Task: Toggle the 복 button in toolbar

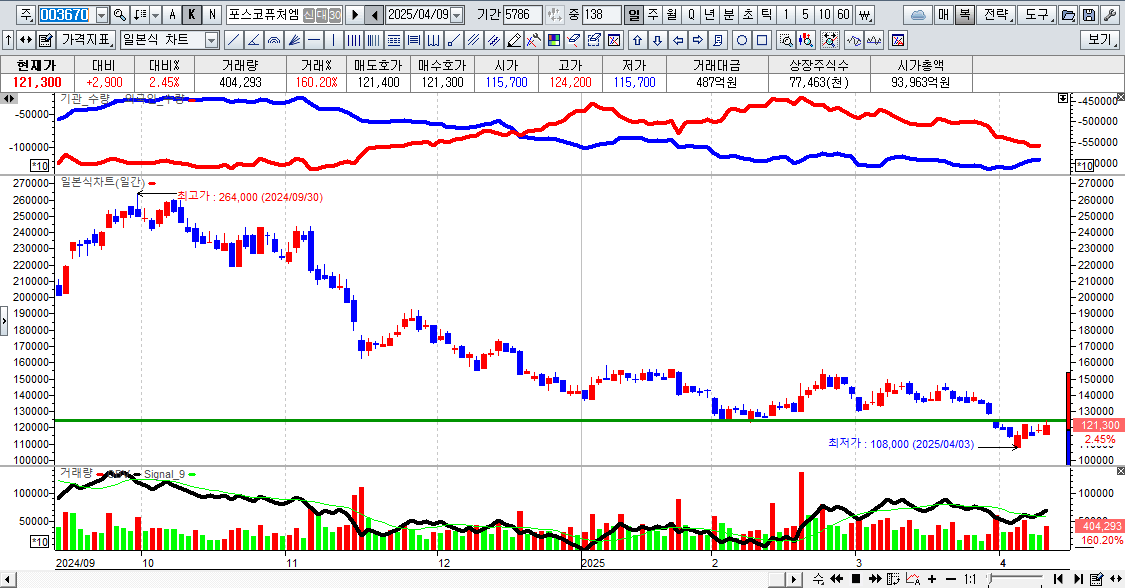Action: point(965,14)
